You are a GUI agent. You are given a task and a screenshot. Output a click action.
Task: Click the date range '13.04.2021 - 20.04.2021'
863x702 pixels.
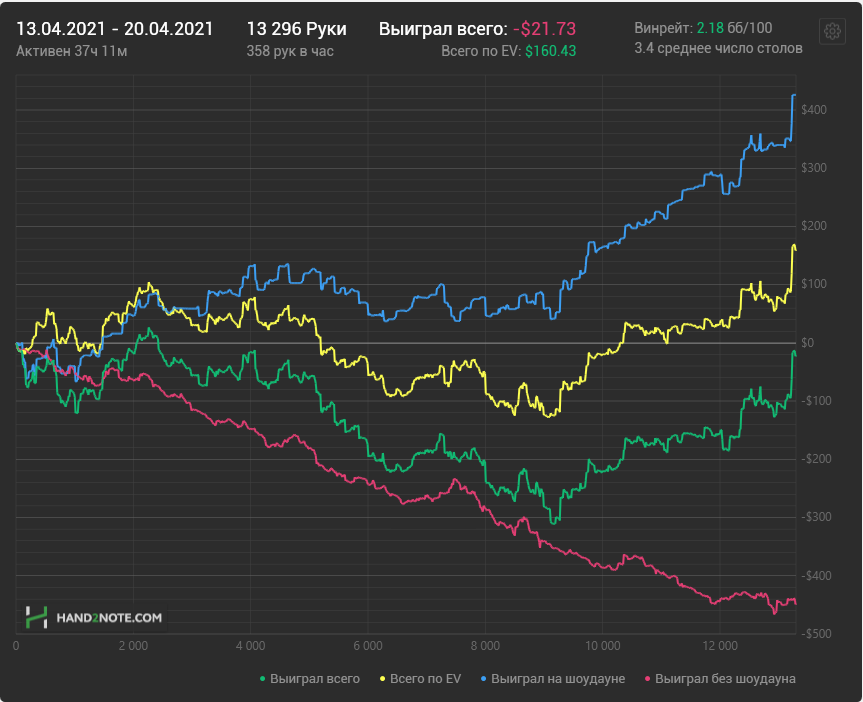tap(114, 29)
